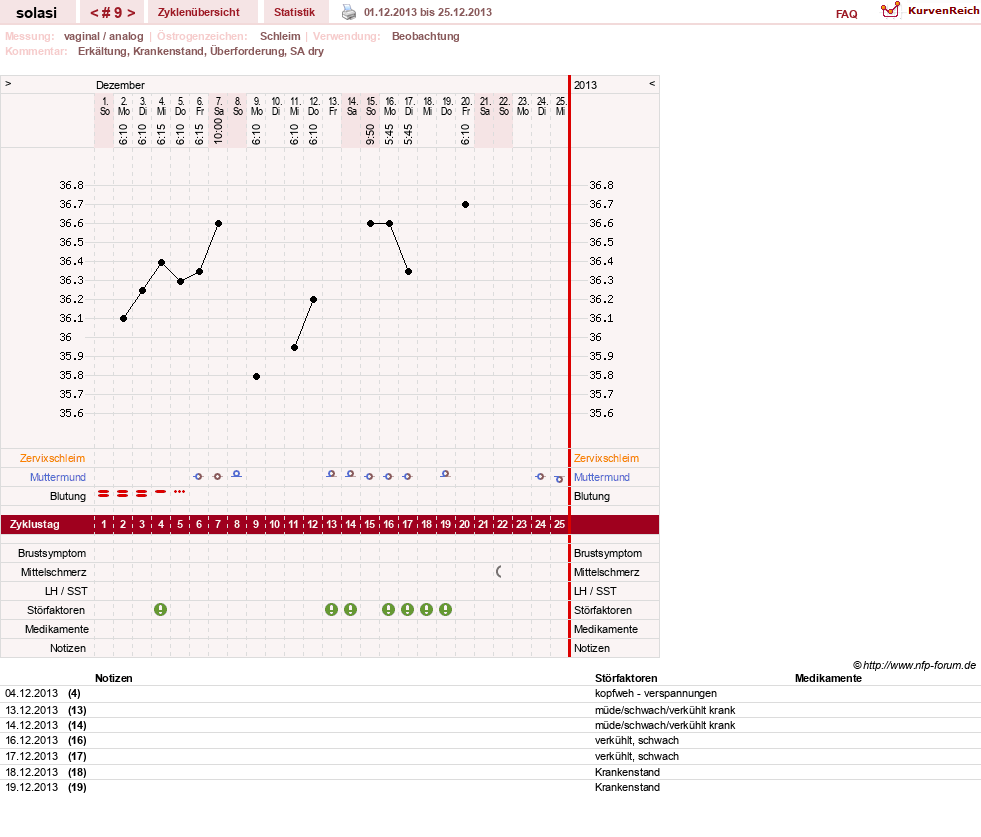The height and width of the screenshot is (837, 981).
Task: Click measurement time 10:00 on 7. Sa
Action: 218,131
